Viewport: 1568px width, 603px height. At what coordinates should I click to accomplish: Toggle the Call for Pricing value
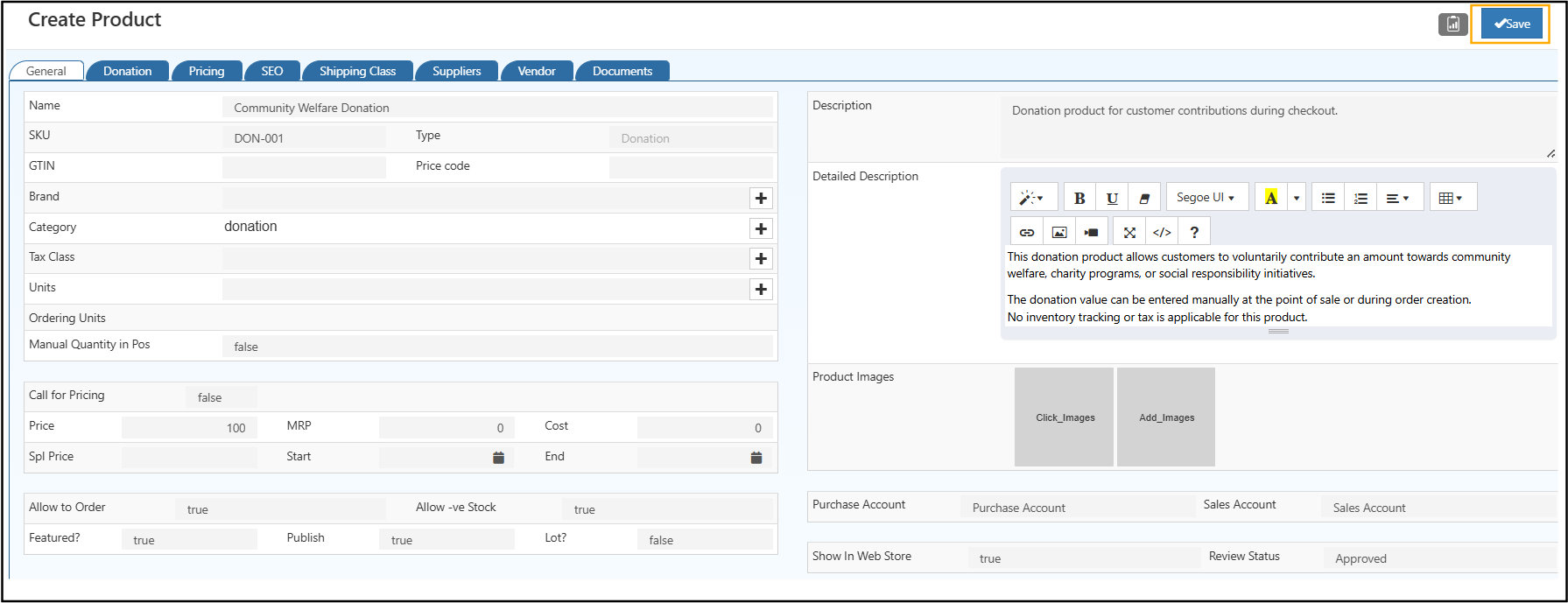[221, 397]
